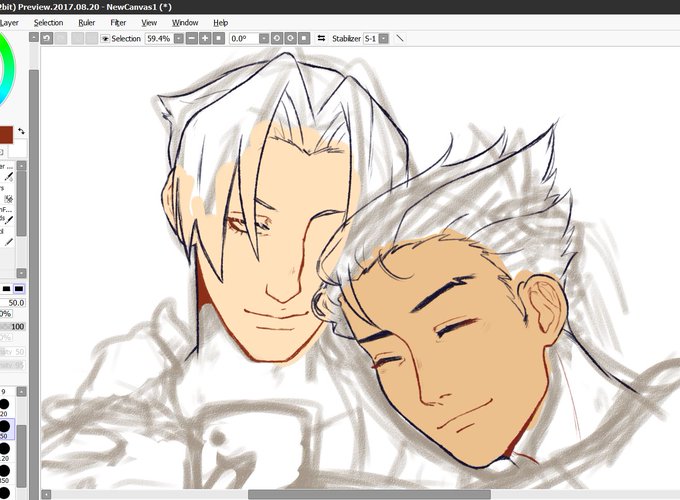
Task: Flip canvas horizontally with double-arrow icon
Action: (x=321, y=39)
